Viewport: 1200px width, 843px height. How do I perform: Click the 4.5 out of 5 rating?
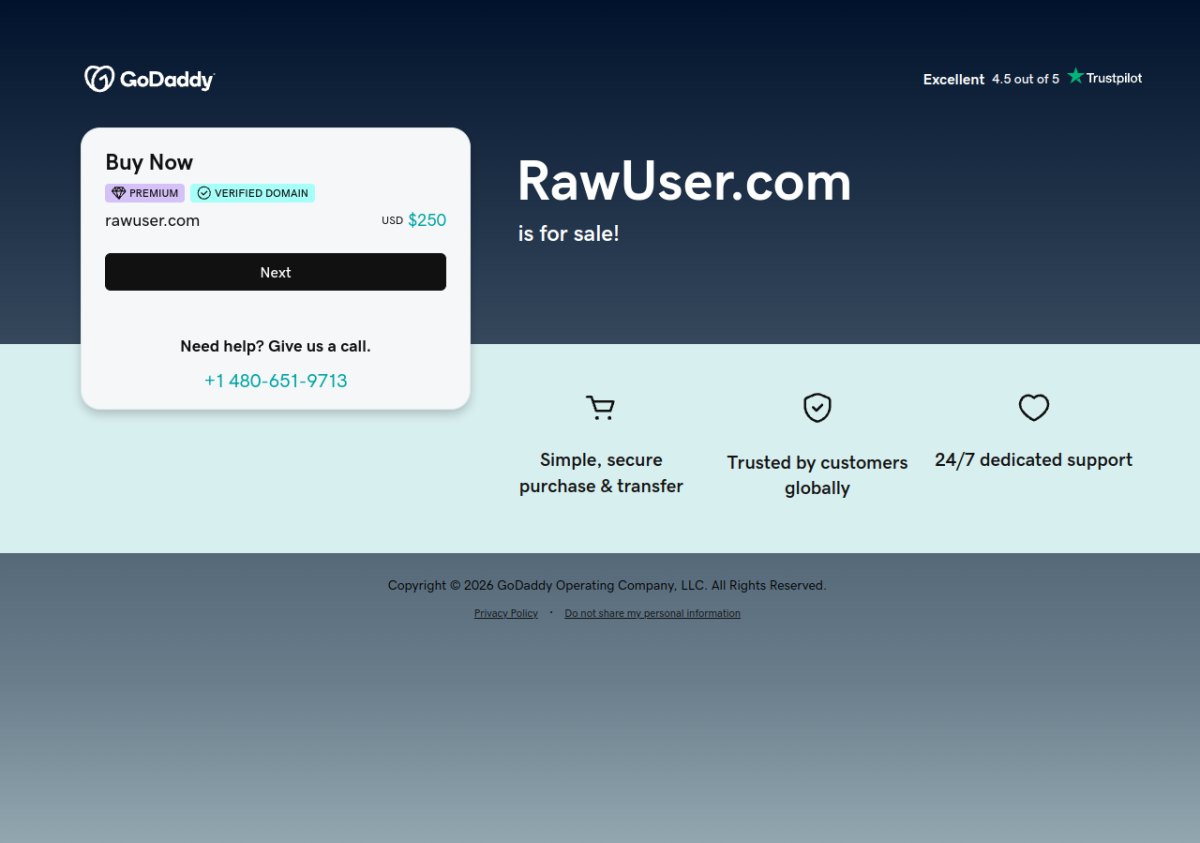(x=1025, y=79)
